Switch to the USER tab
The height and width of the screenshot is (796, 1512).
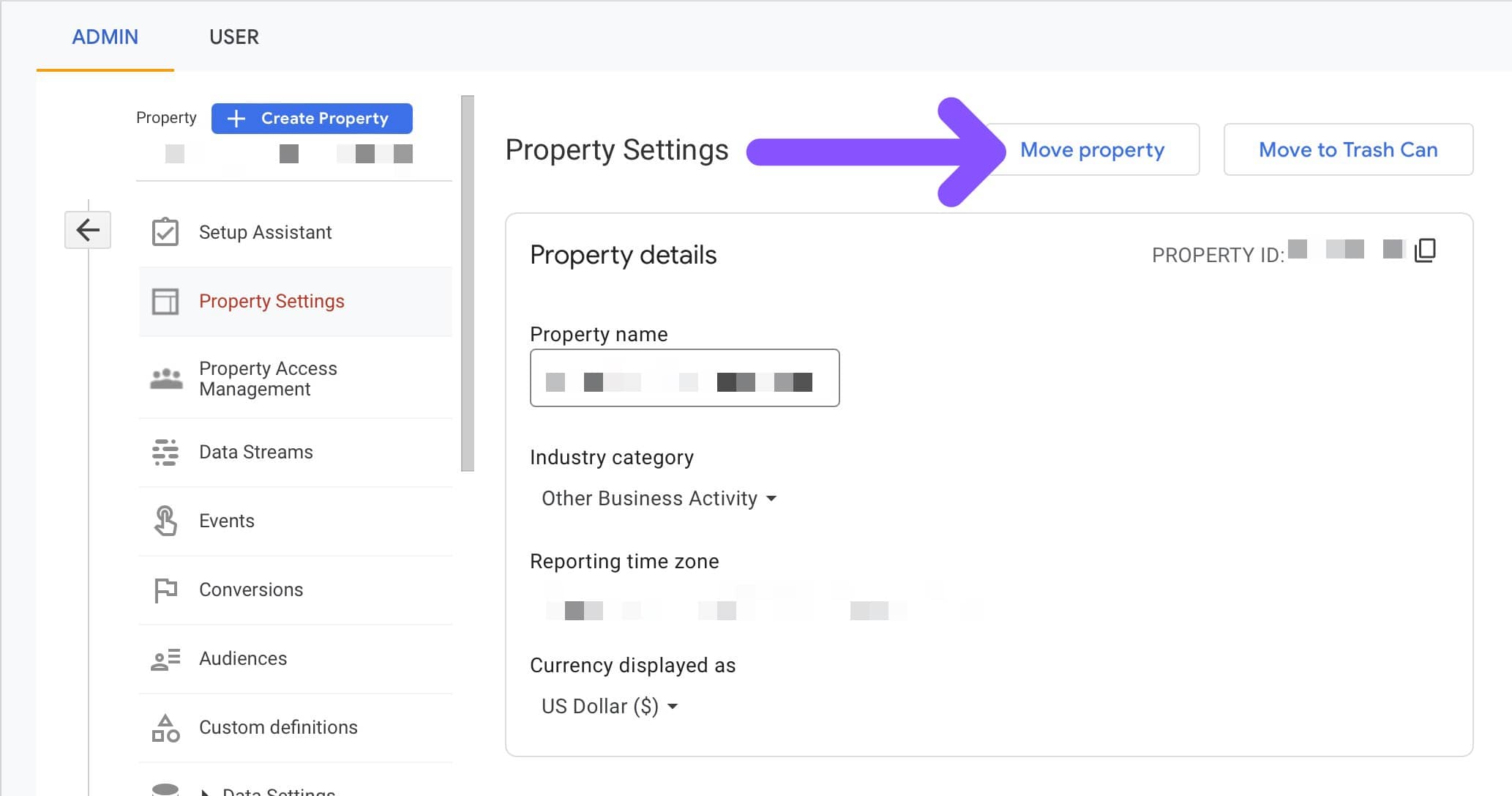point(233,37)
